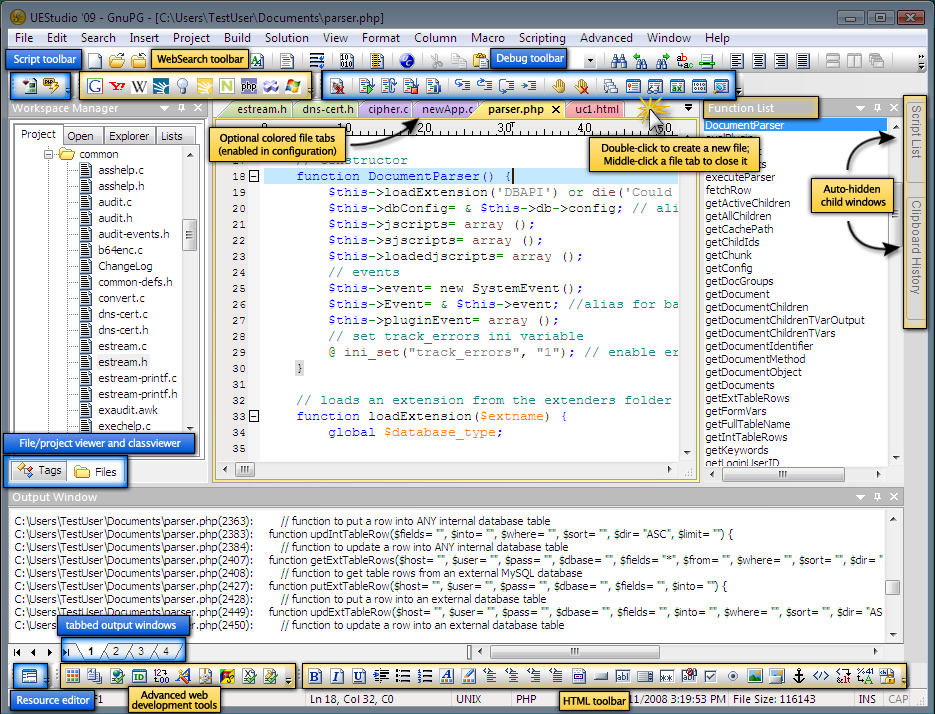This screenshot has height=714, width=935.
Task: Click the scissors Cut icon
Action: pyautogui.click(x=436, y=60)
